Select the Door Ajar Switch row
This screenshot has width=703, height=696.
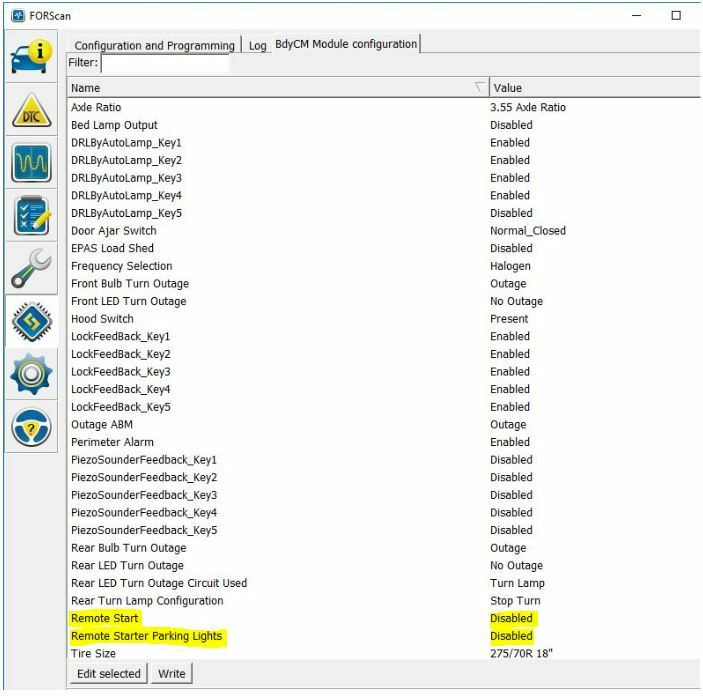(384, 231)
